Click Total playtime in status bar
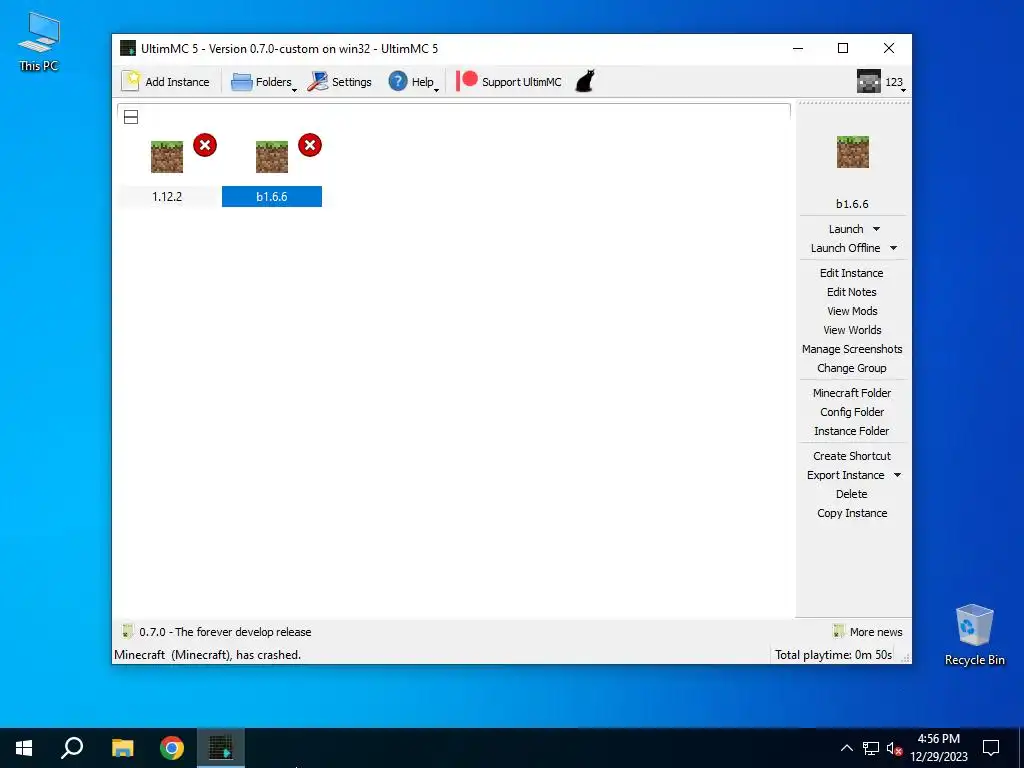Image resolution: width=1024 pixels, height=768 pixels. tap(833, 654)
